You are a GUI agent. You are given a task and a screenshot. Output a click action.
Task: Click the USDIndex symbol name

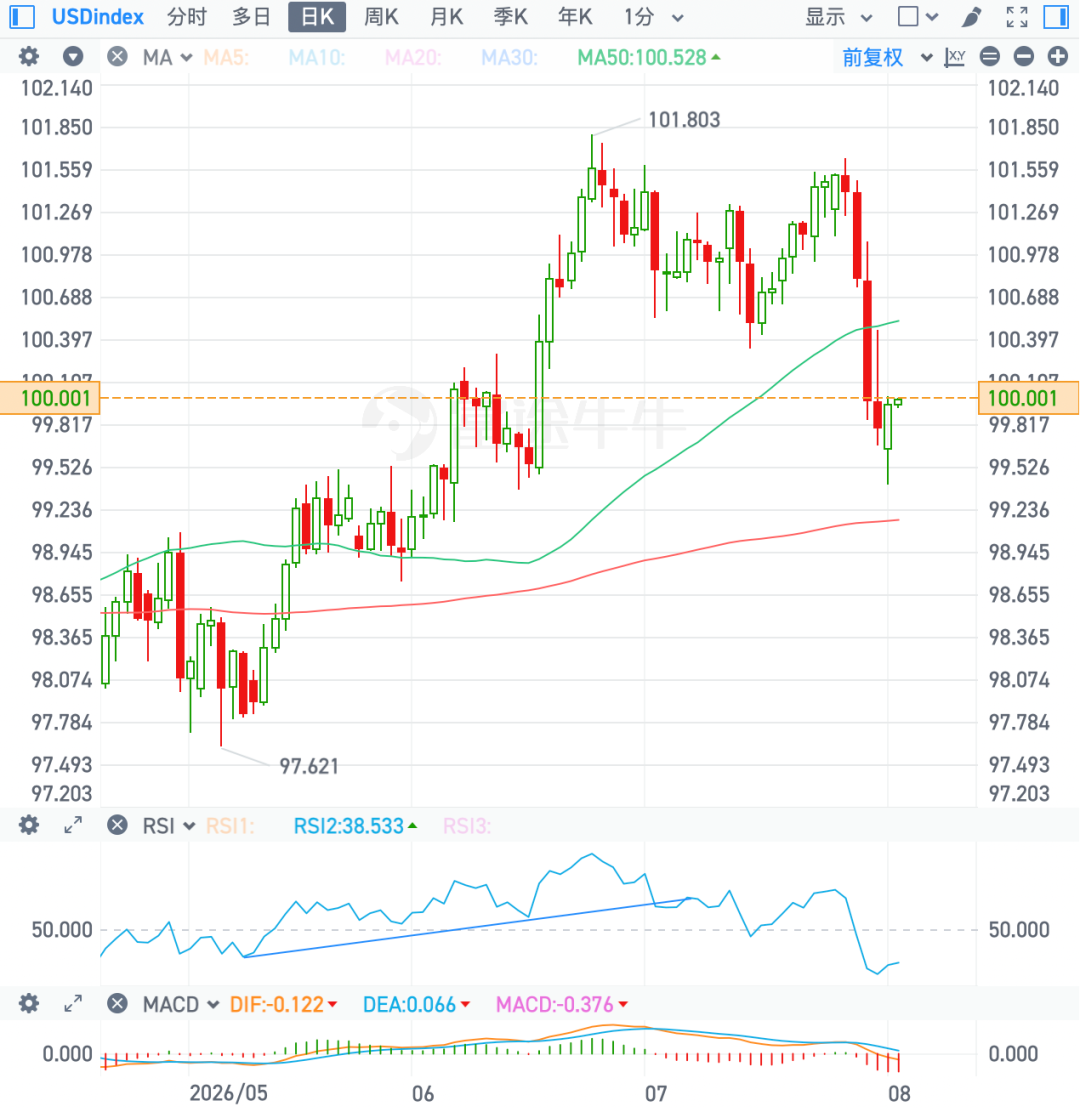pos(98,17)
